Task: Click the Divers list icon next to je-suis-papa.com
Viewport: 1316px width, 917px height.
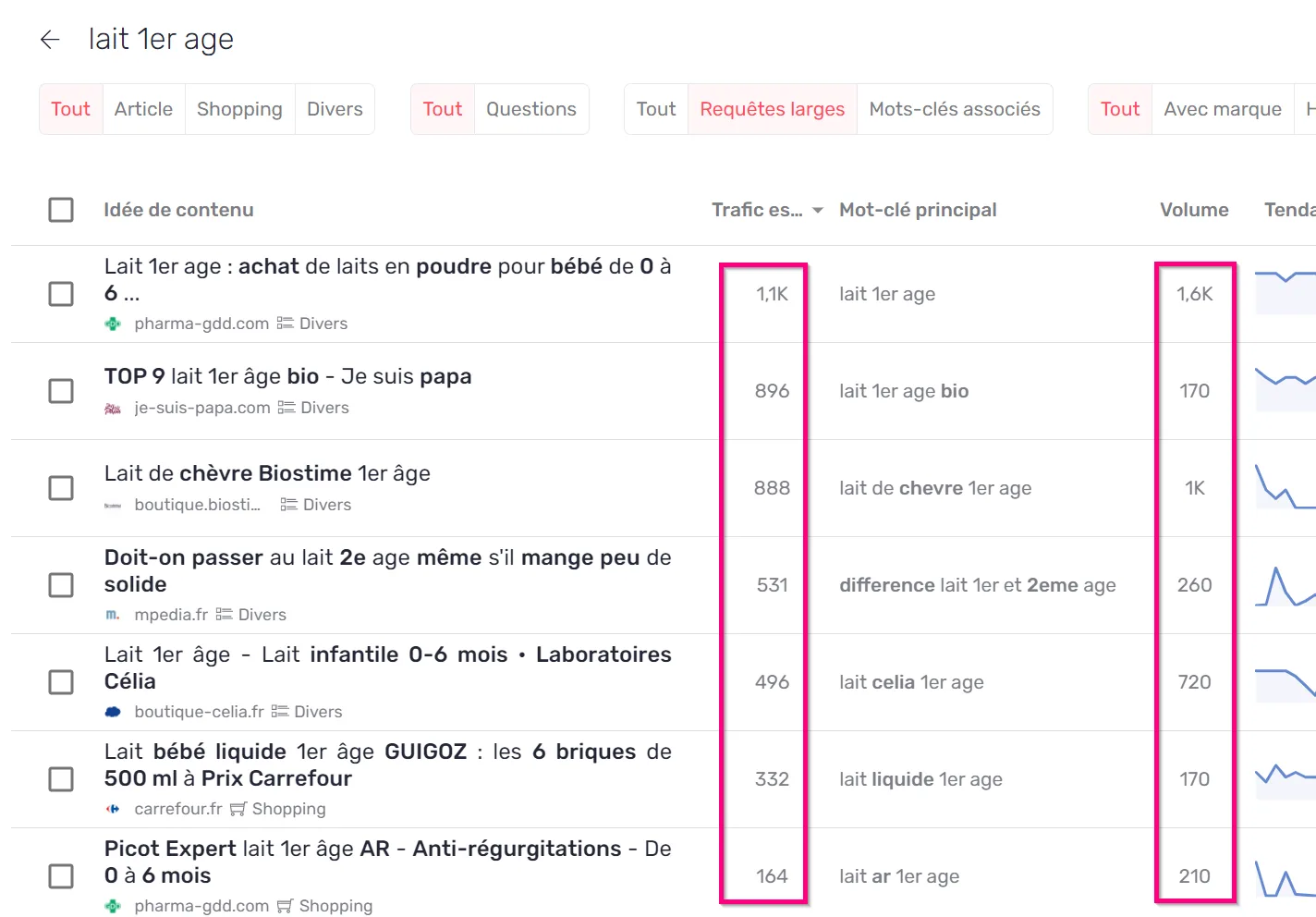Action: coord(286,408)
